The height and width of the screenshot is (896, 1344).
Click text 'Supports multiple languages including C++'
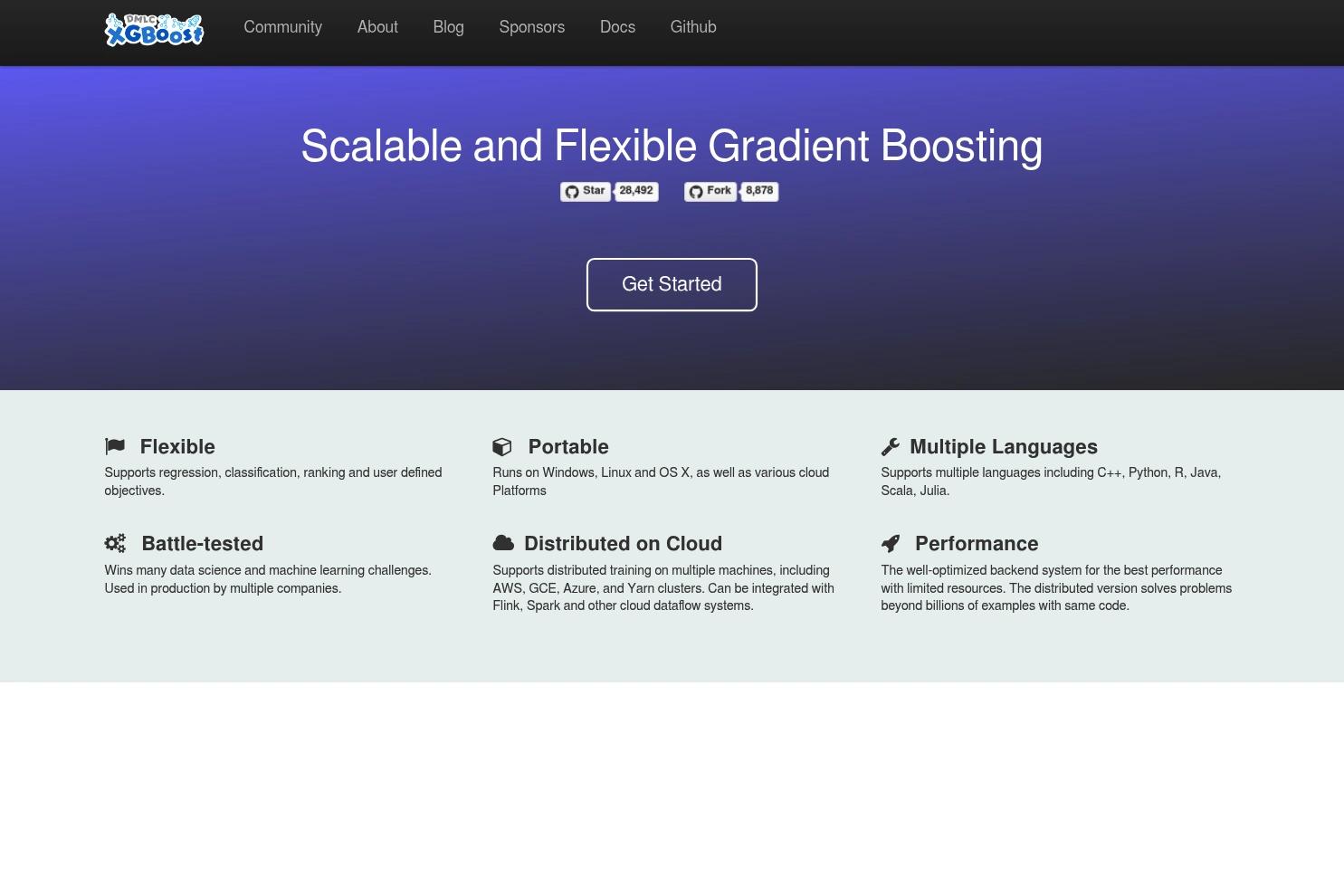(x=1001, y=472)
